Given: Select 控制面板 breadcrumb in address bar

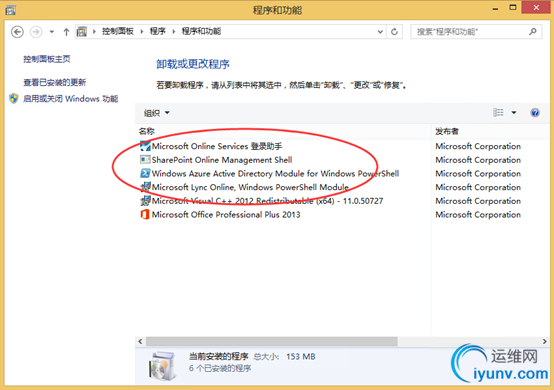Looking at the screenshot, I should (x=118, y=31).
